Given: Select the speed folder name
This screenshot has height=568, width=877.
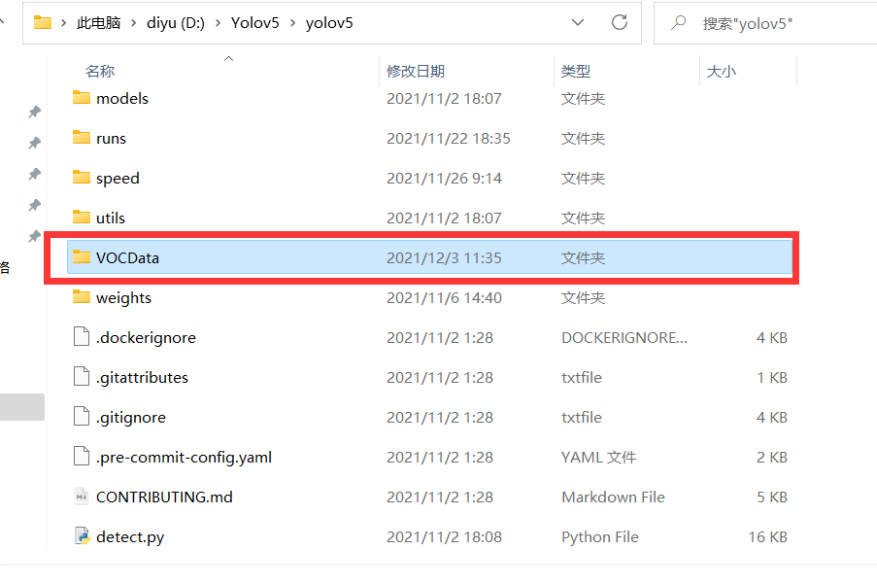Looking at the screenshot, I should [x=117, y=178].
